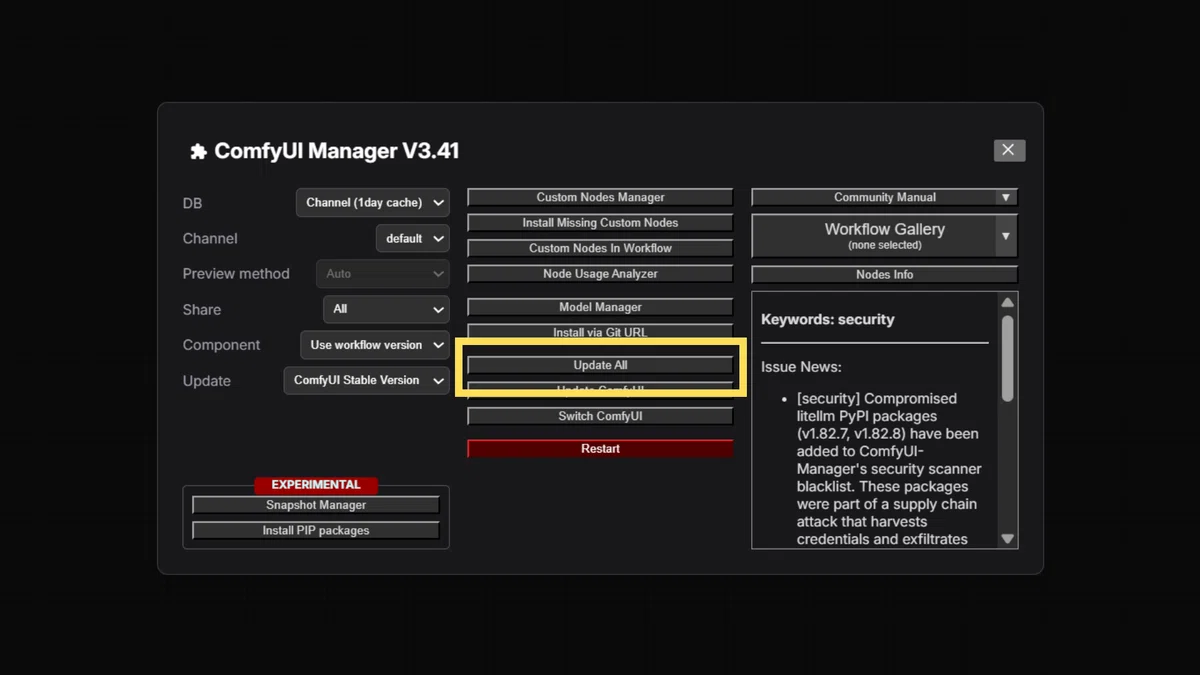Expand the Workflow Gallery dropdown arrow
This screenshot has width=1200, height=675.
[x=1006, y=237]
